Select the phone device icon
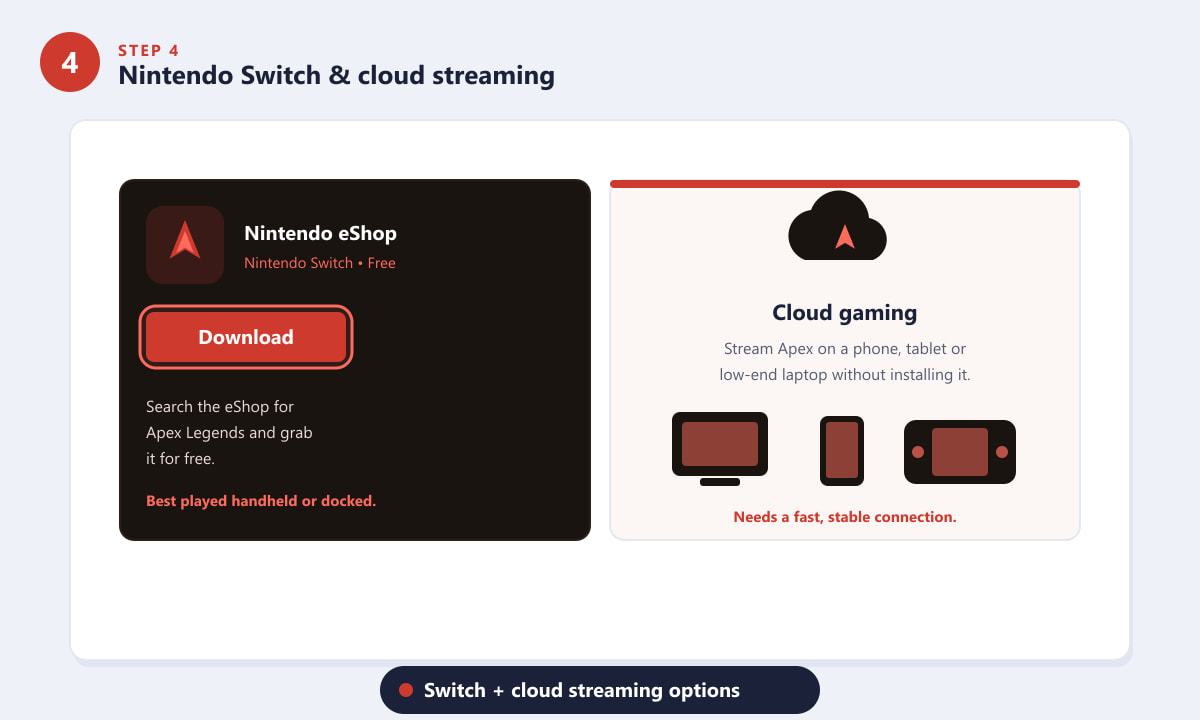The height and width of the screenshot is (720, 1200). click(x=842, y=450)
